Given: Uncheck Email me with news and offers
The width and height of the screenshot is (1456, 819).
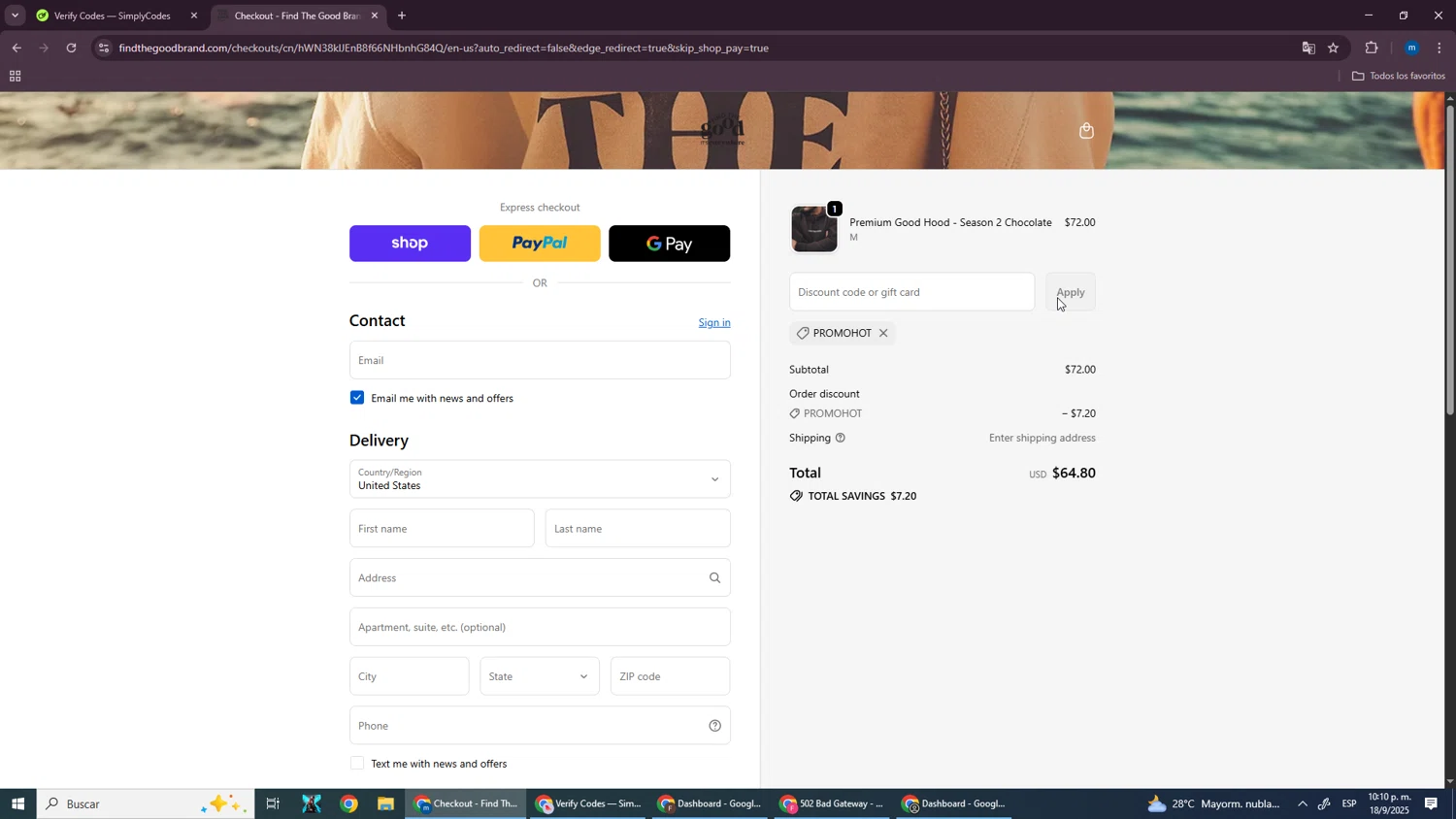Looking at the screenshot, I should coord(357,398).
